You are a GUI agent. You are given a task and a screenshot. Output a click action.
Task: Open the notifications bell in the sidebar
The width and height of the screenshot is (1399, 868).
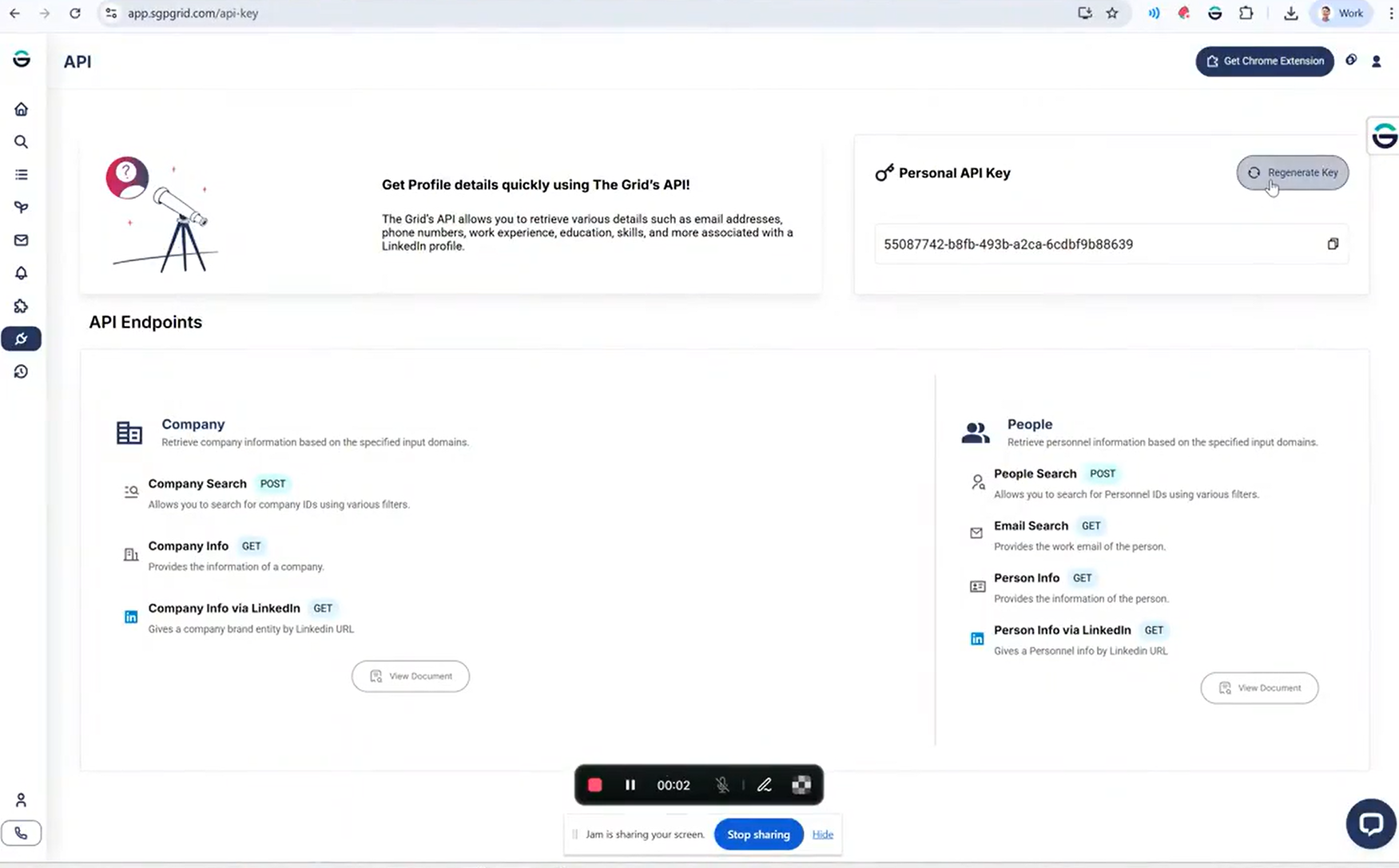(x=22, y=273)
